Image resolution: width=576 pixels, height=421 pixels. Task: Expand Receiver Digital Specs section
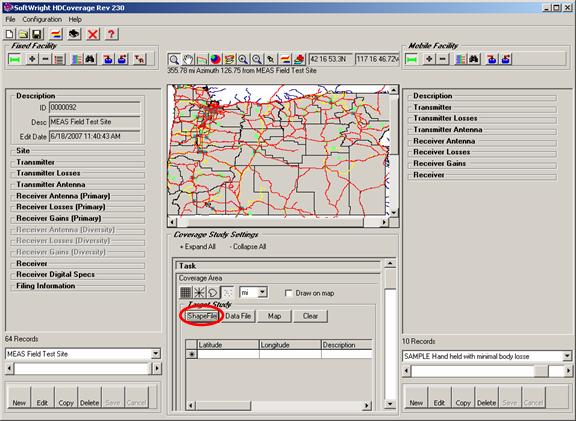(x=78, y=275)
